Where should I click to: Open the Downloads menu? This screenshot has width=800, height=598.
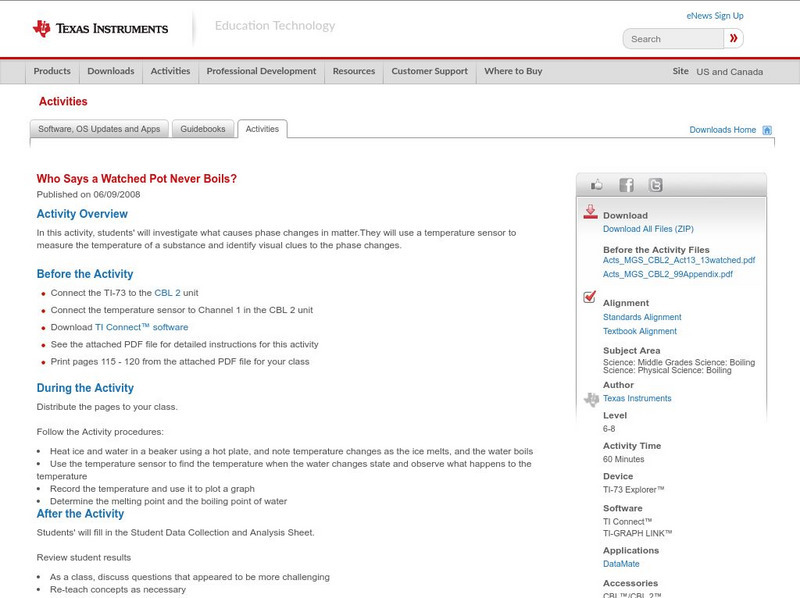tap(111, 71)
